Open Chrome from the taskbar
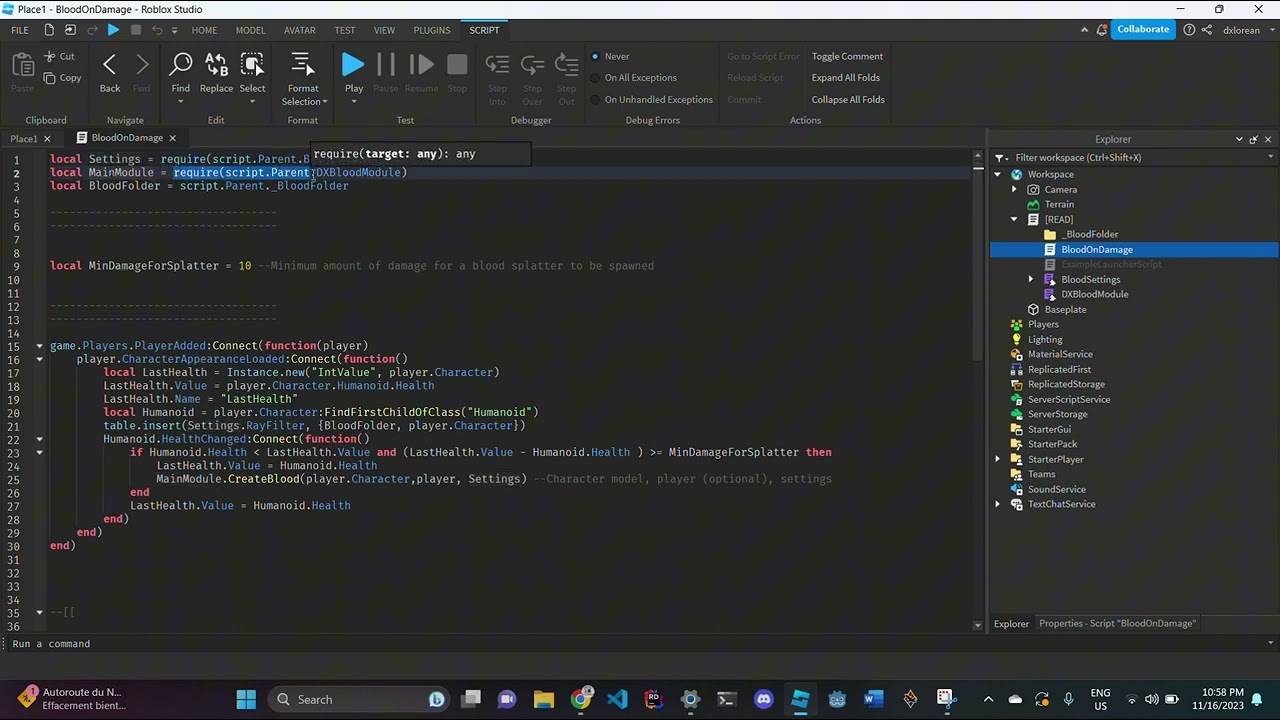The image size is (1280, 720). [x=580, y=699]
